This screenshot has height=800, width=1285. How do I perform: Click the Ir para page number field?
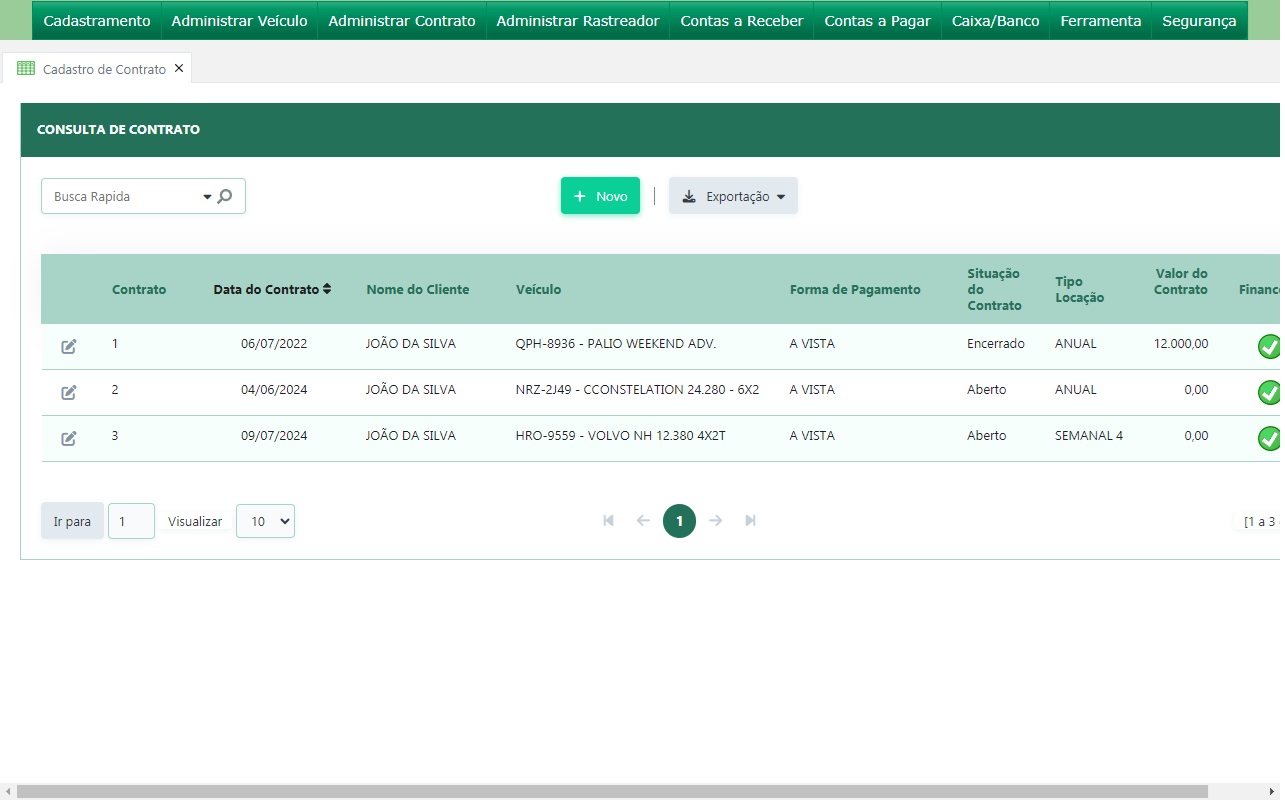[131, 521]
